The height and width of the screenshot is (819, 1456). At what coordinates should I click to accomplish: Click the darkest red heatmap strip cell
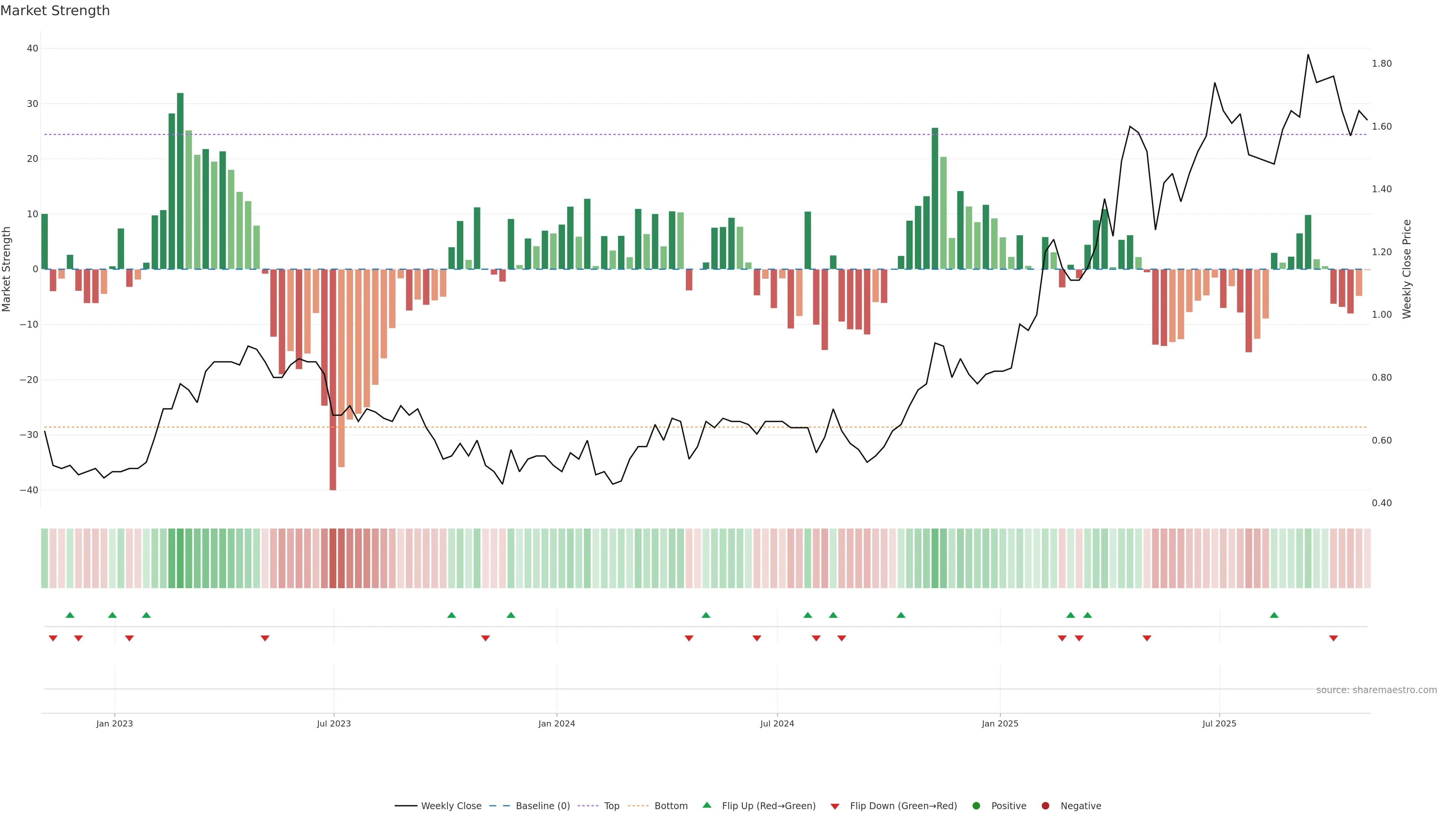(x=333, y=558)
